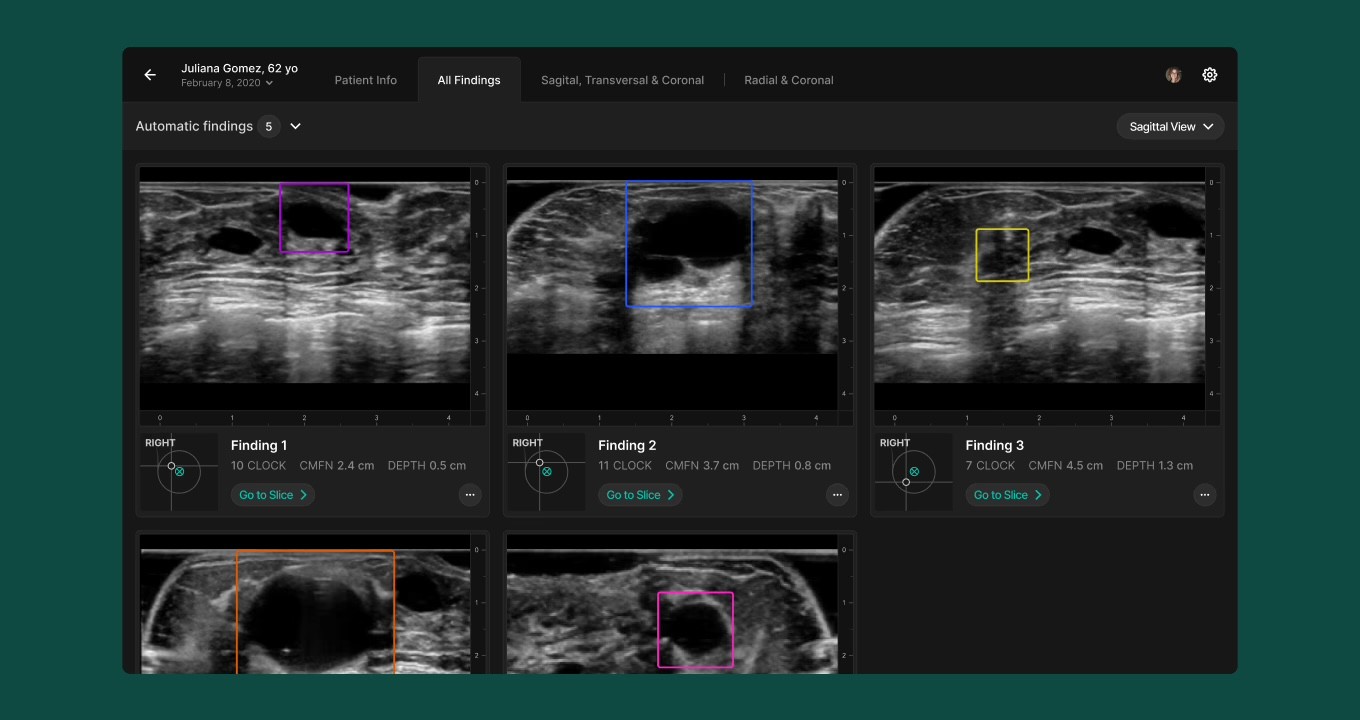Click the 7 CLOCK value
Screen dimensions: 1360x720
pyautogui.click(x=990, y=466)
